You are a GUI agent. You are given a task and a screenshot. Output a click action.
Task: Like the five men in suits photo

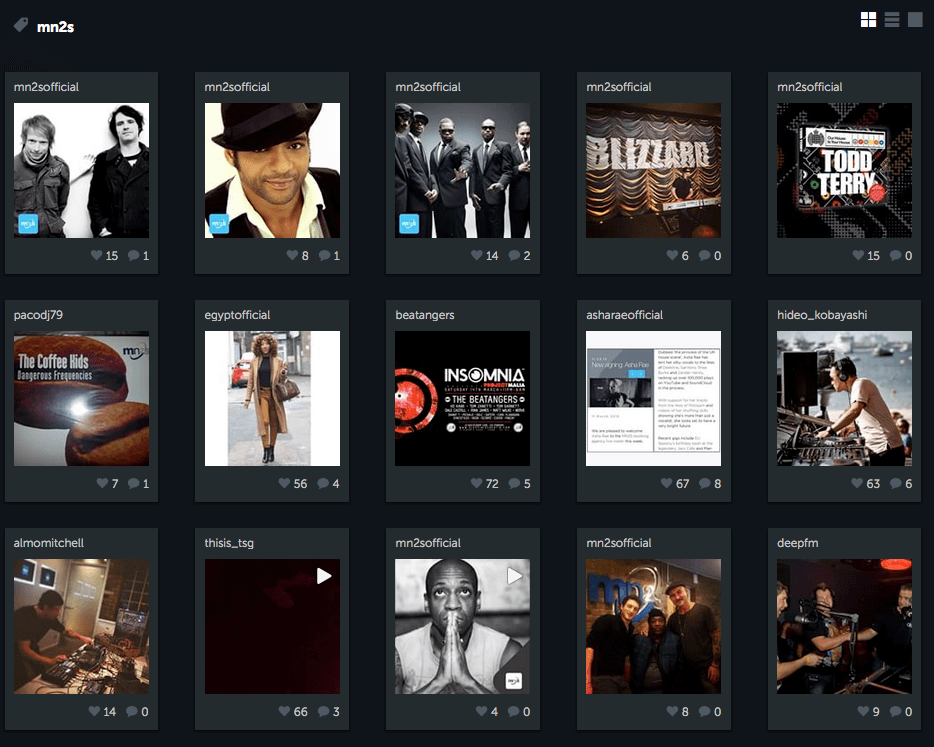[x=477, y=256]
